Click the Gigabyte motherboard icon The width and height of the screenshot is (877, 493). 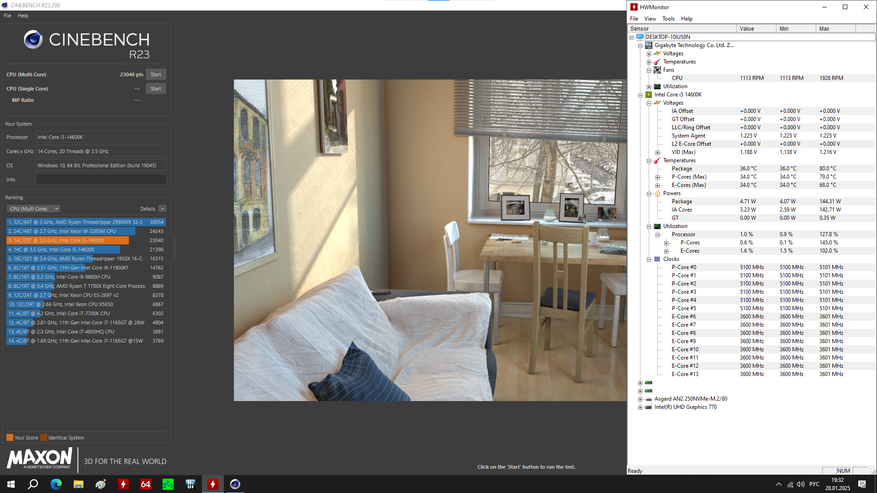[649, 45]
